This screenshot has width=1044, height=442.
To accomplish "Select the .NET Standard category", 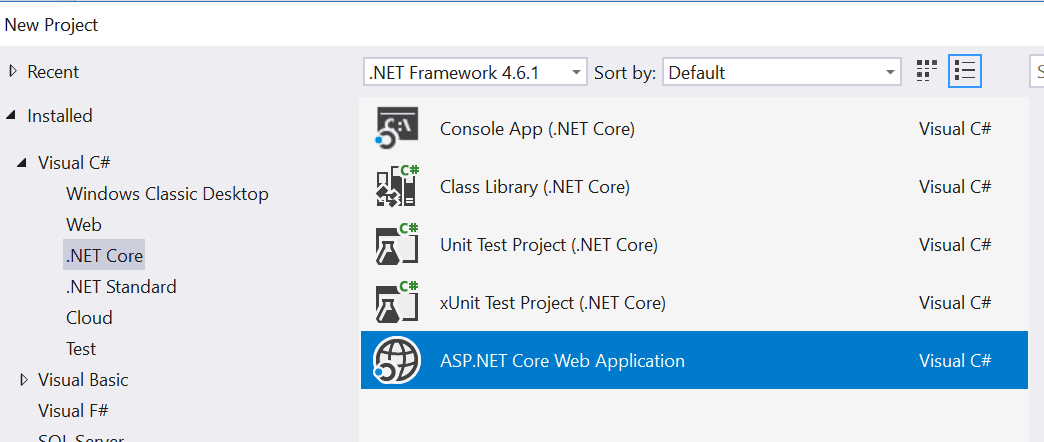I will pyautogui.click(x=121, y=287).
